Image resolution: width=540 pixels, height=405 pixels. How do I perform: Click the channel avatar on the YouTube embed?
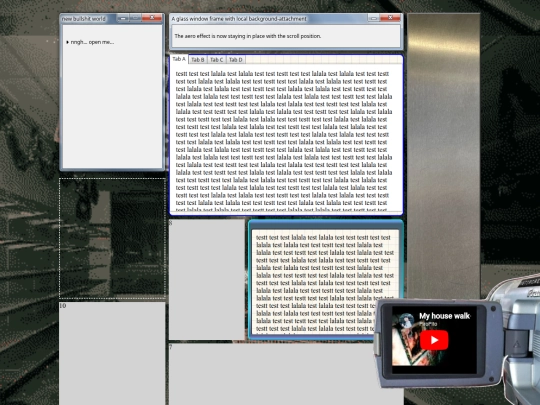coord(406,320)
